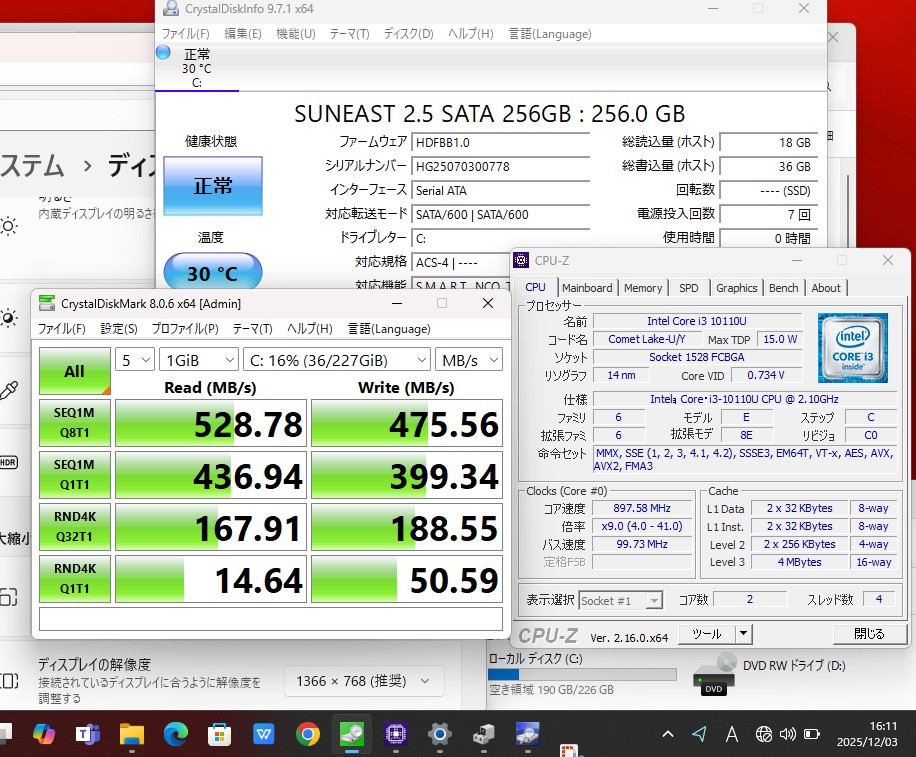The width and height of the screenshot is (916, 757).
Task: Click the 閉じる button in CPU-Z
Action: pyautogui.click(x=869, y=633)
